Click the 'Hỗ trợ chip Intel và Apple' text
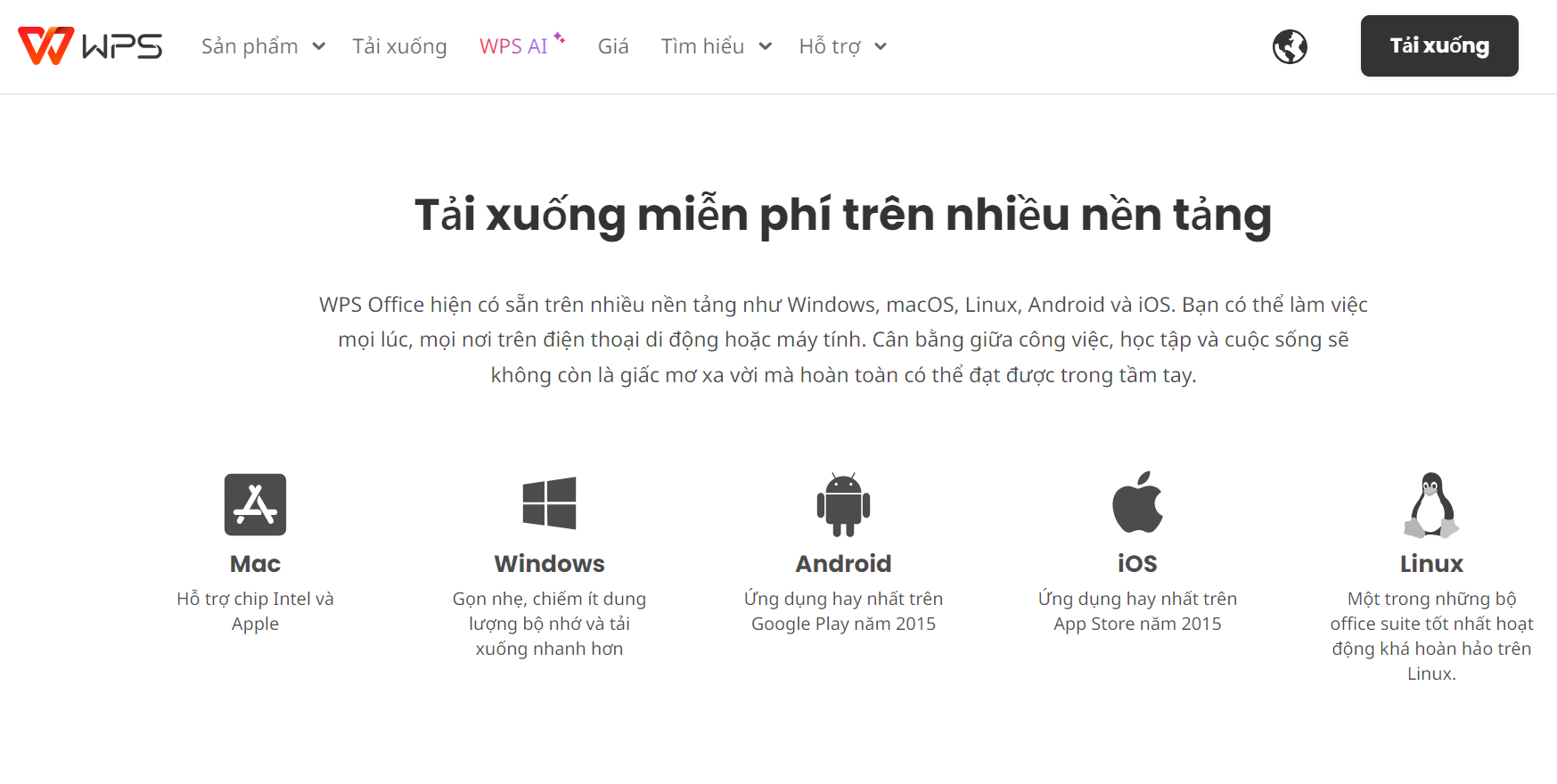The image size is (1557, 784). [x=255, y=611]
